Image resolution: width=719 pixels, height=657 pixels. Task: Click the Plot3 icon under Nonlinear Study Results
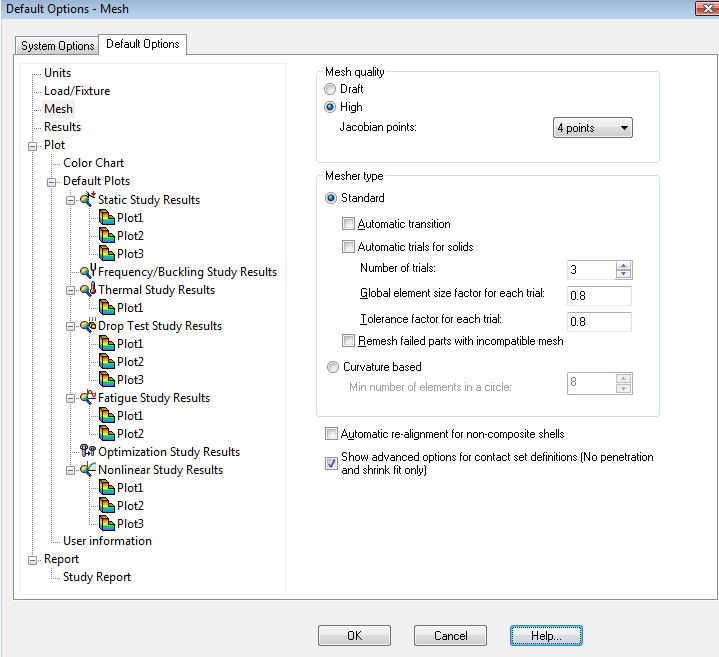pos(107,523)
